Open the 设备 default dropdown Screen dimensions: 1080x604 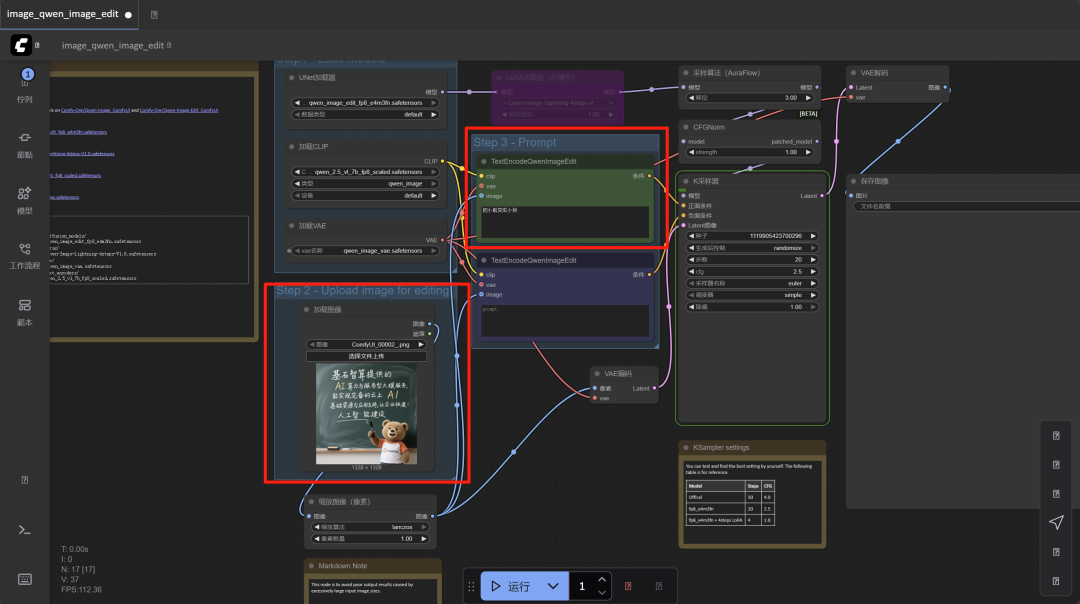click(366, 196)
